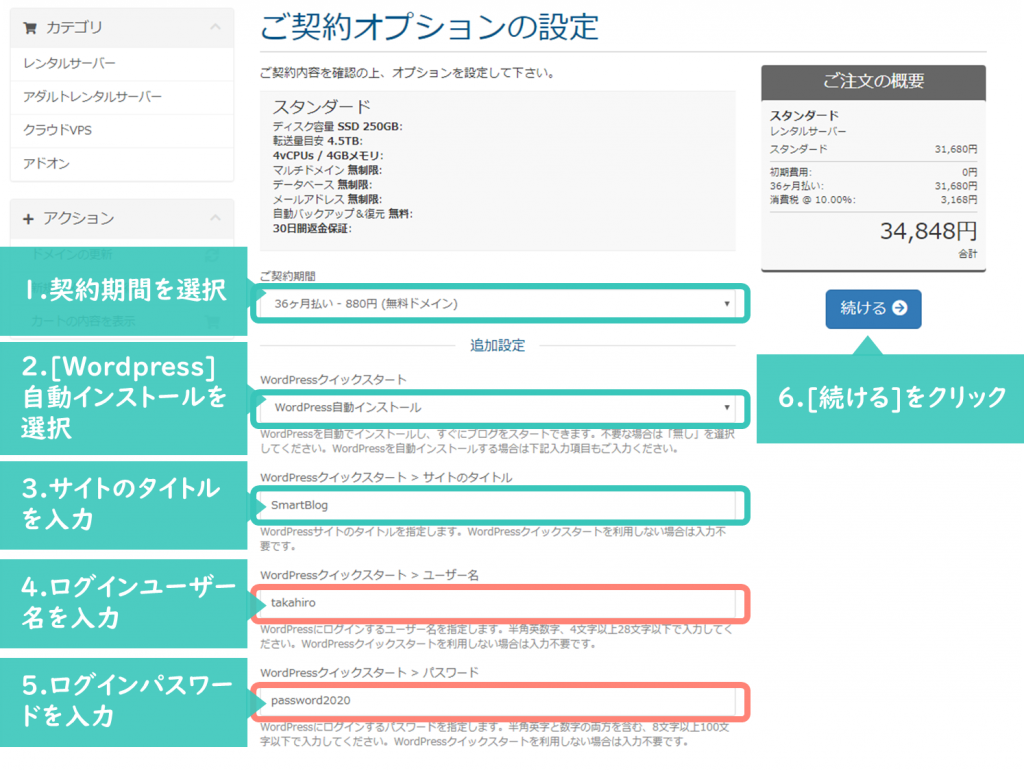
Task: Click the ディスク容量 SSD 250GB spec line
Action: click(338, 127)
